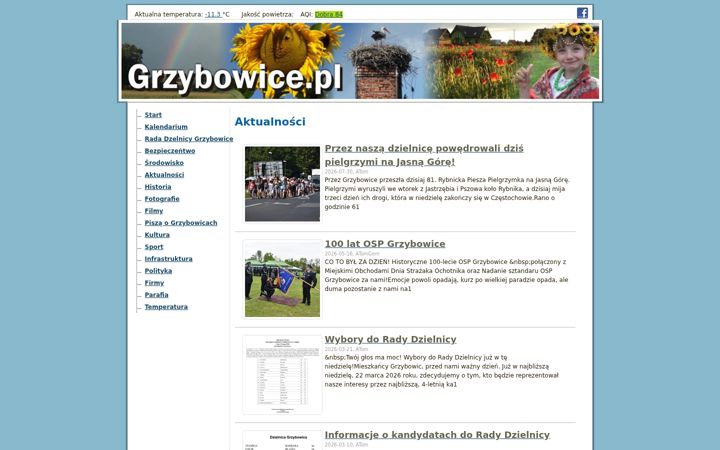Open the Wybory do Rady Dzielnicy article
720x450 pixels.
[390, 339]
